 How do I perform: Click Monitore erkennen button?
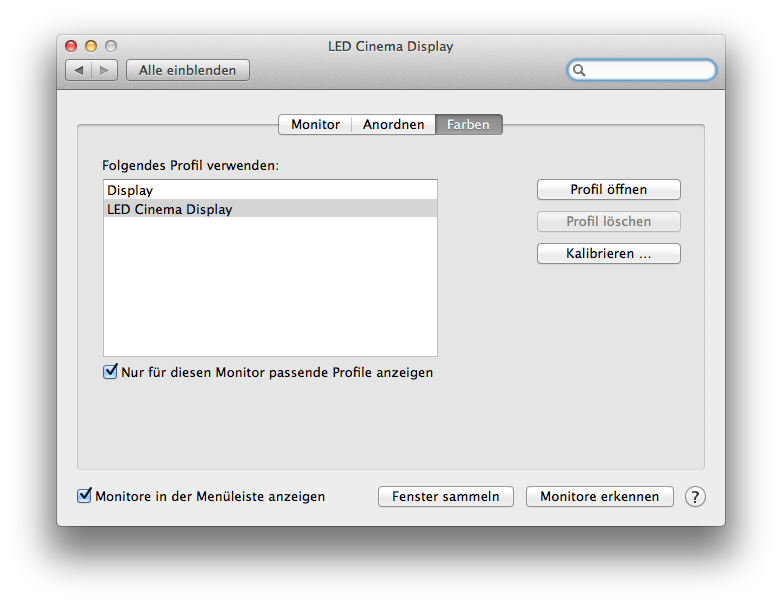599,497
